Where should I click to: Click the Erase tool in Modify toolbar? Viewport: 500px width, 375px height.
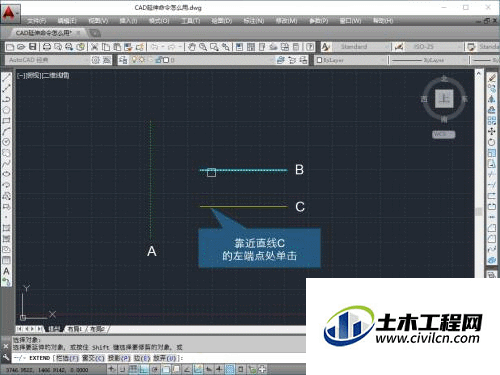coord(492,78)
